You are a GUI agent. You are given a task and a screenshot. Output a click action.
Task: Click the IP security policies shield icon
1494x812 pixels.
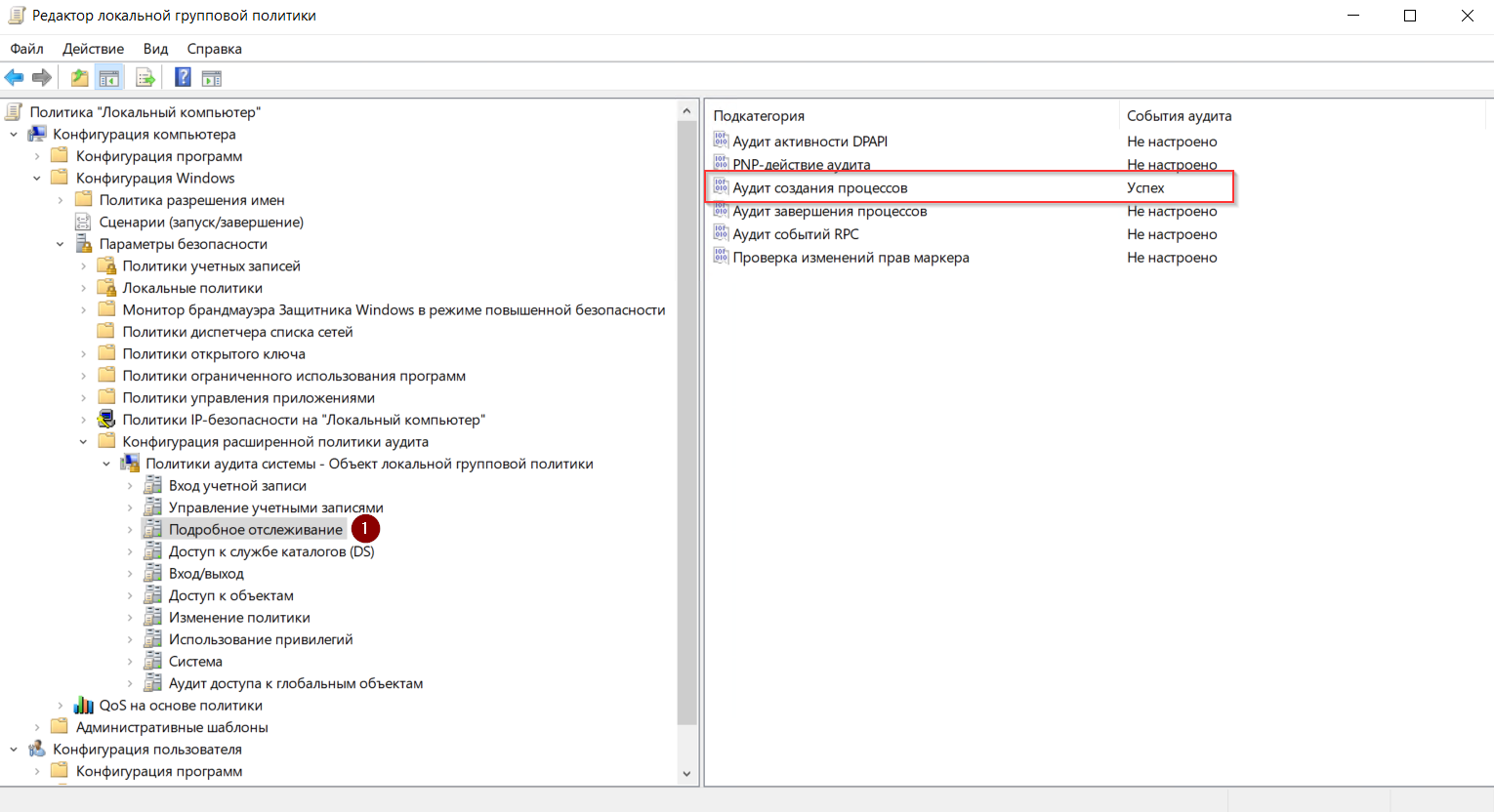[106, 420]
